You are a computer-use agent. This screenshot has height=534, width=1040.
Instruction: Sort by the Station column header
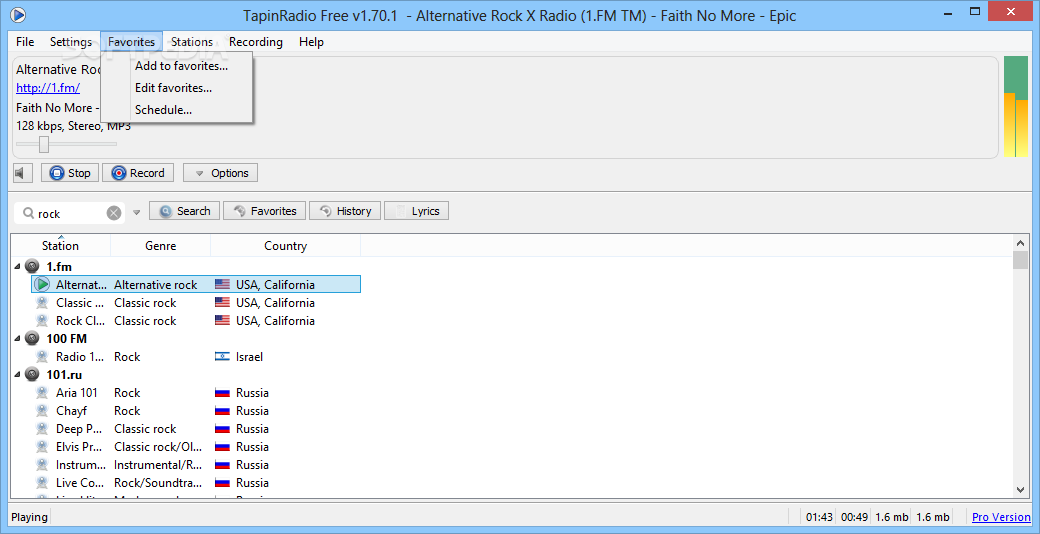[x=60, y=245]
